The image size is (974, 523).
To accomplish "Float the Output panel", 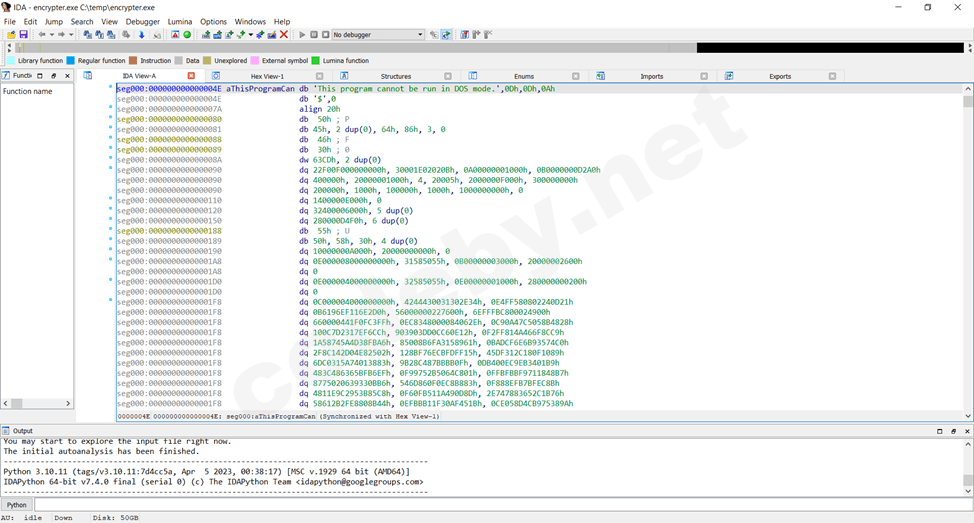I will coord(954,430).
